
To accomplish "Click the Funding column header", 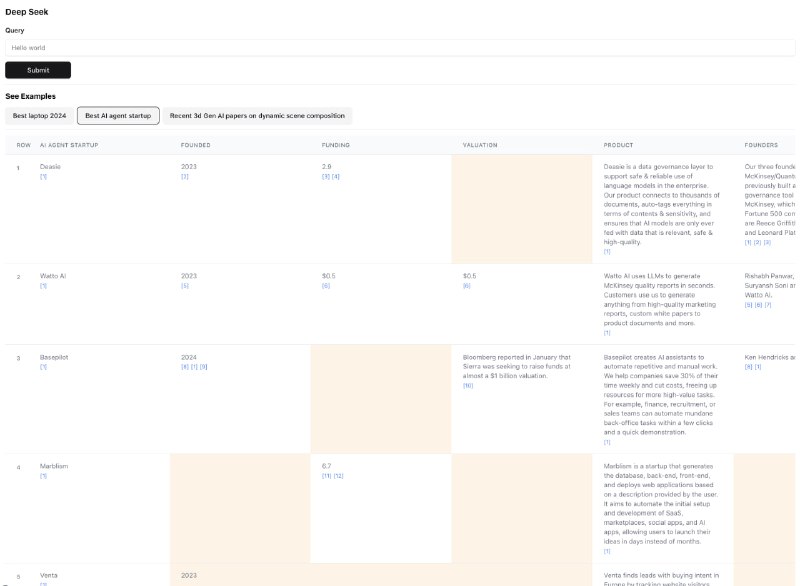I will click(x=336, y=145).
